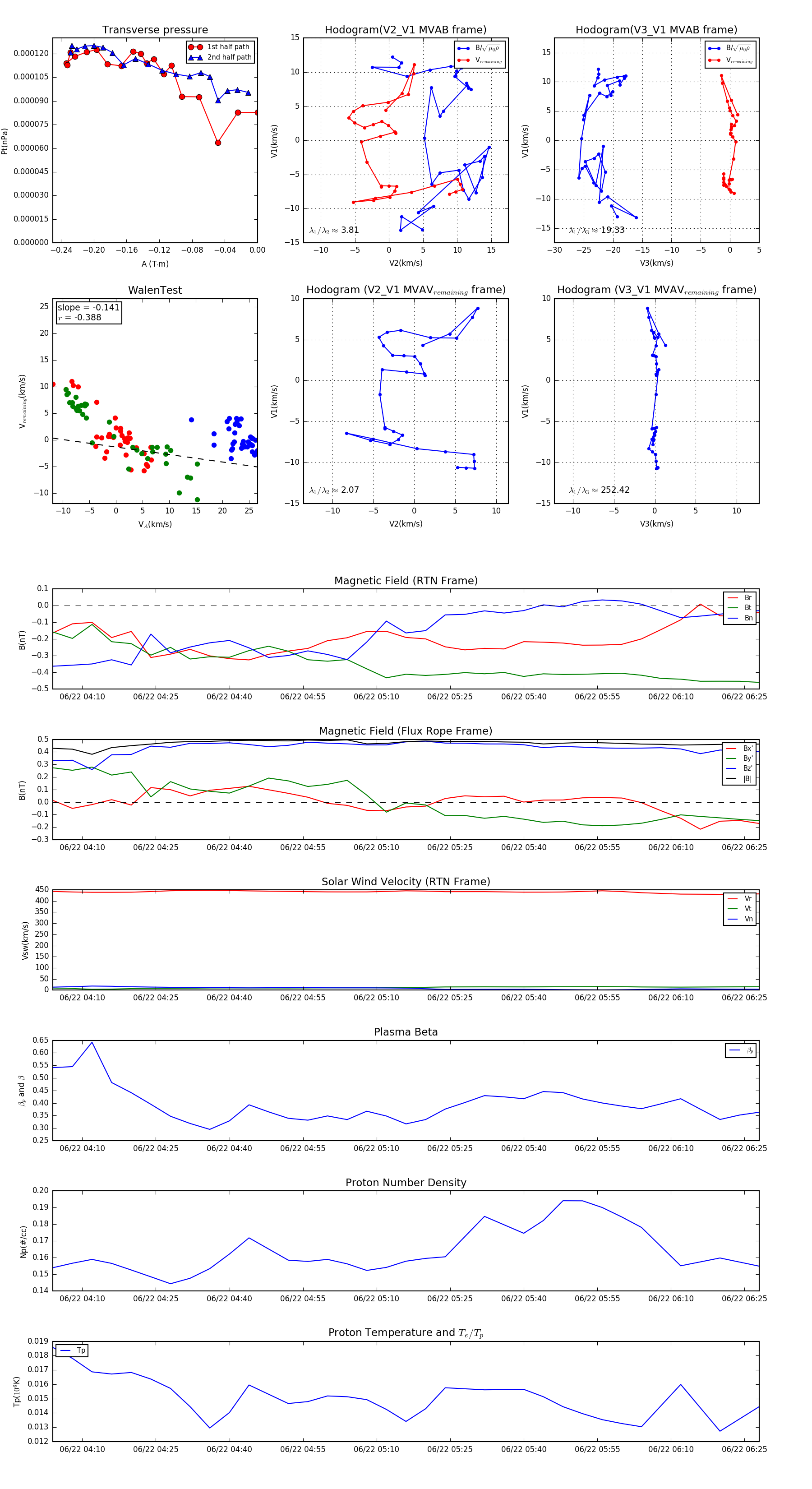812x1489 pixels.
Task: Click the 'Hodogram (V3_V1 MVAV remaining frame)' title
Action: (656, 290)
